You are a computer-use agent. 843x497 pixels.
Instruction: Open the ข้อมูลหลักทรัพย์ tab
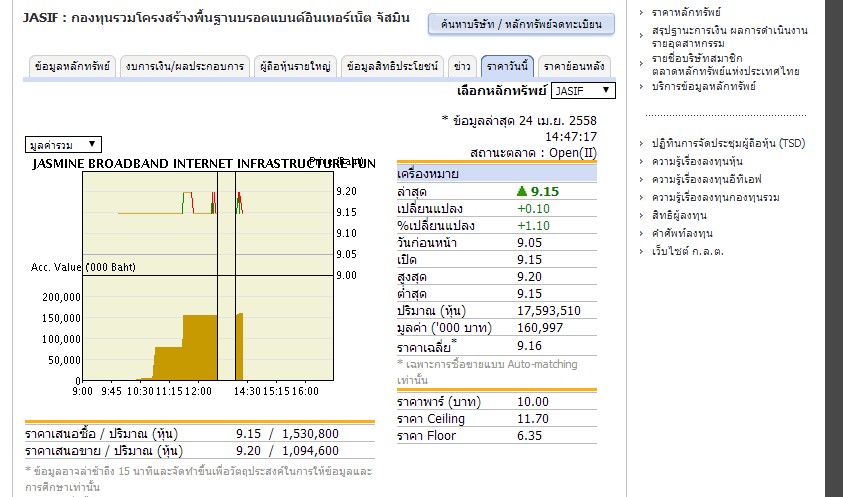click(x=72, y=67)
